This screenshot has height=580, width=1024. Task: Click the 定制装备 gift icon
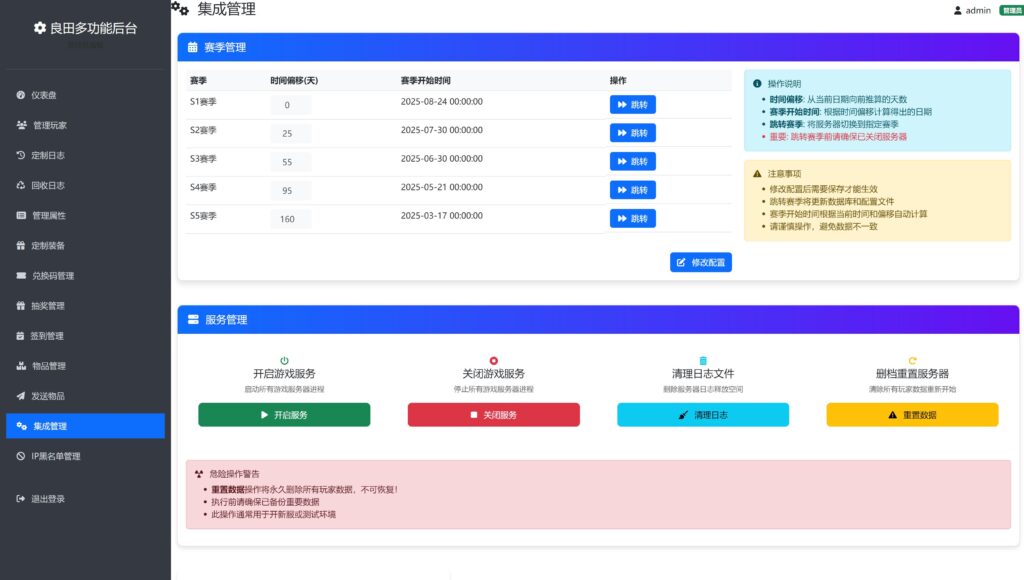21,245
